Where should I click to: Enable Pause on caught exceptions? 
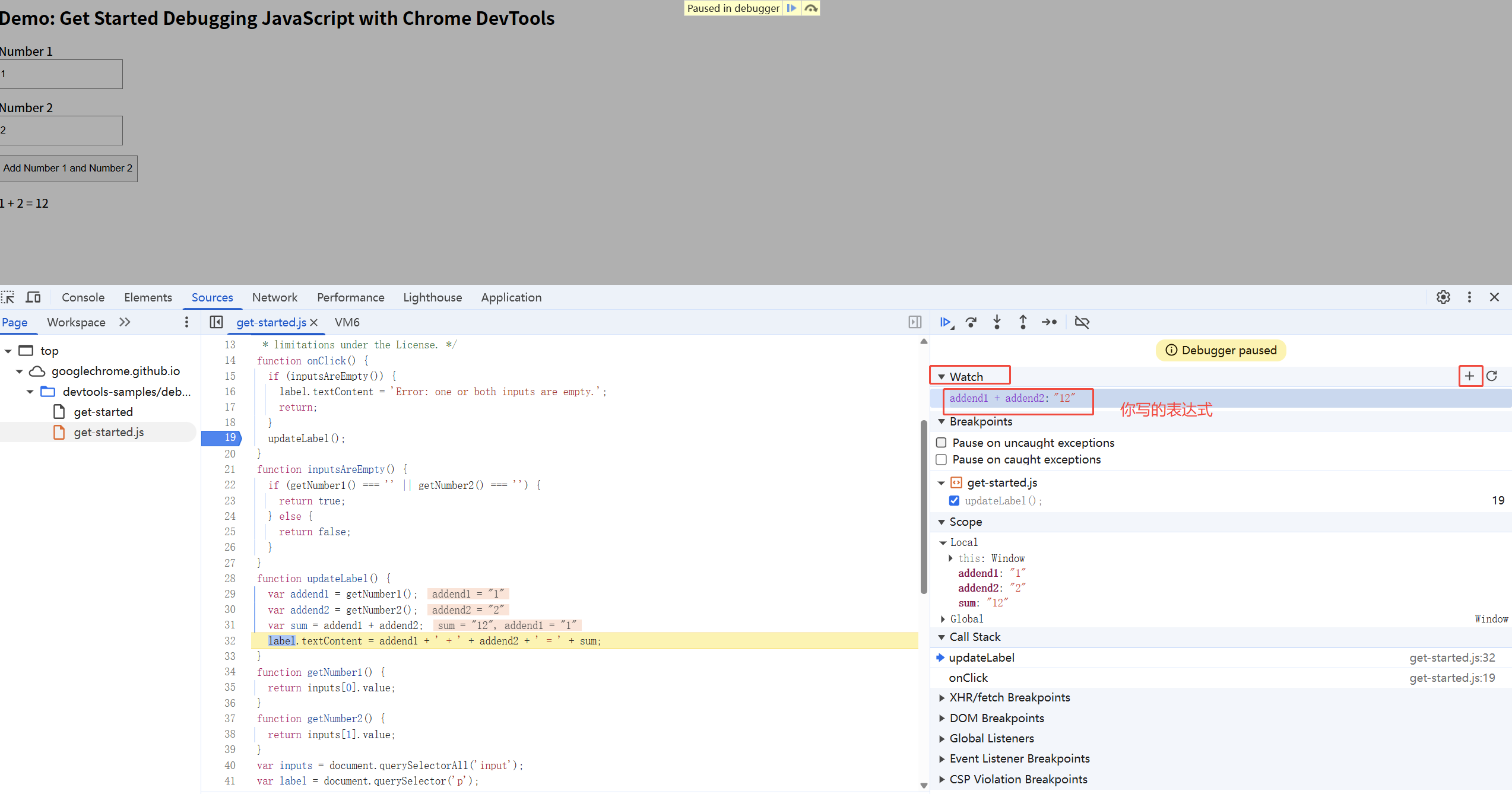[x=942, y=459]
